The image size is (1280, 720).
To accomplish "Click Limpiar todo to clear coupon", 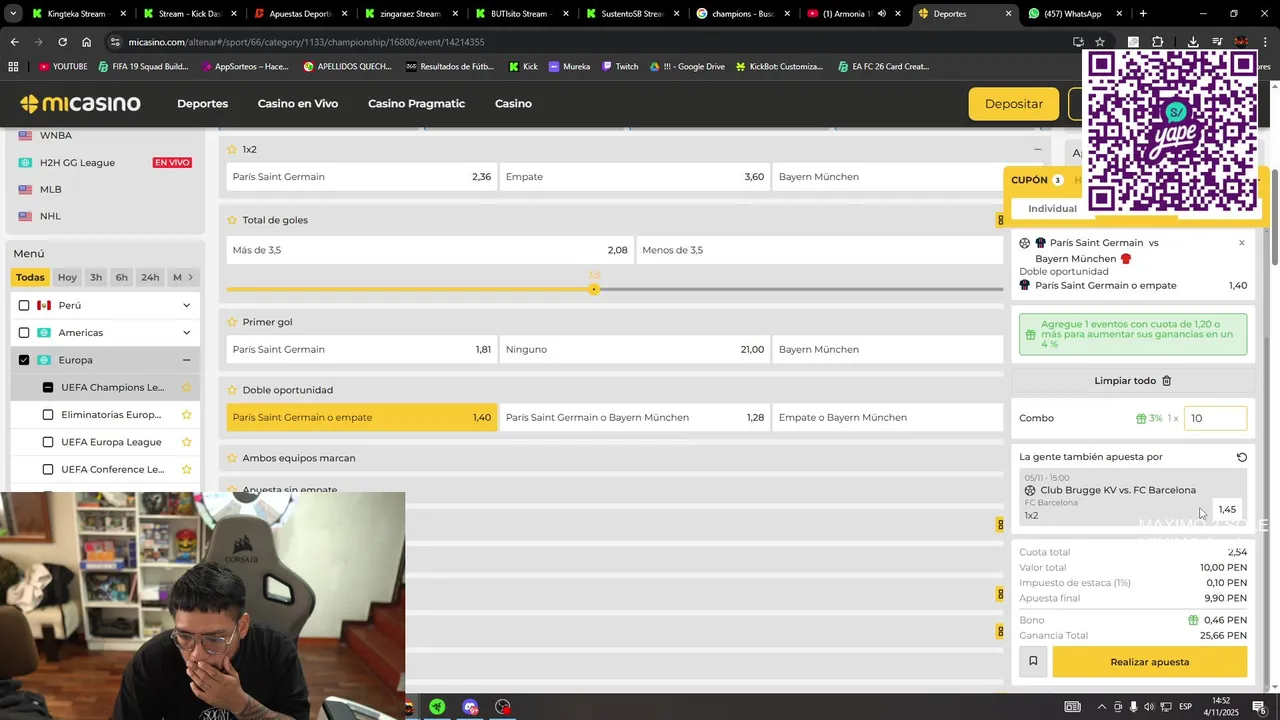I will tap(1125, 381).
